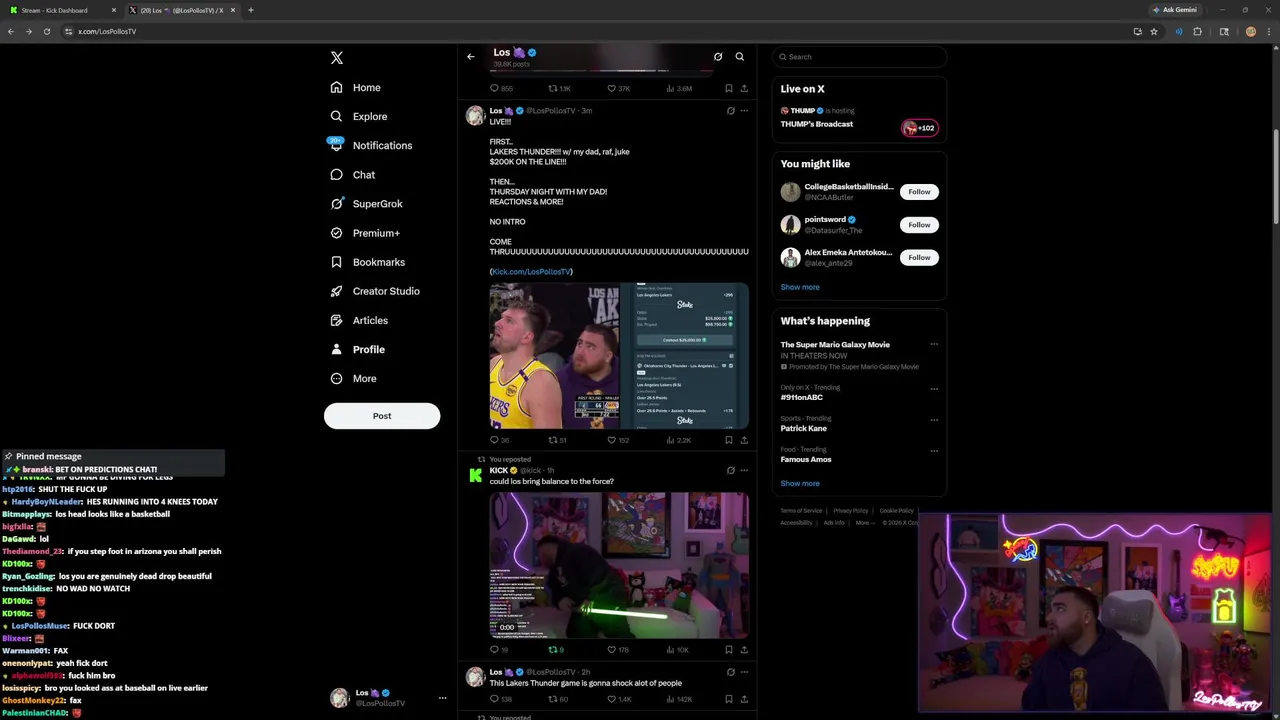1280x720 pixels.
Task: Like the LIVE!!! post with 152 likes
Action: click(618, 440)
